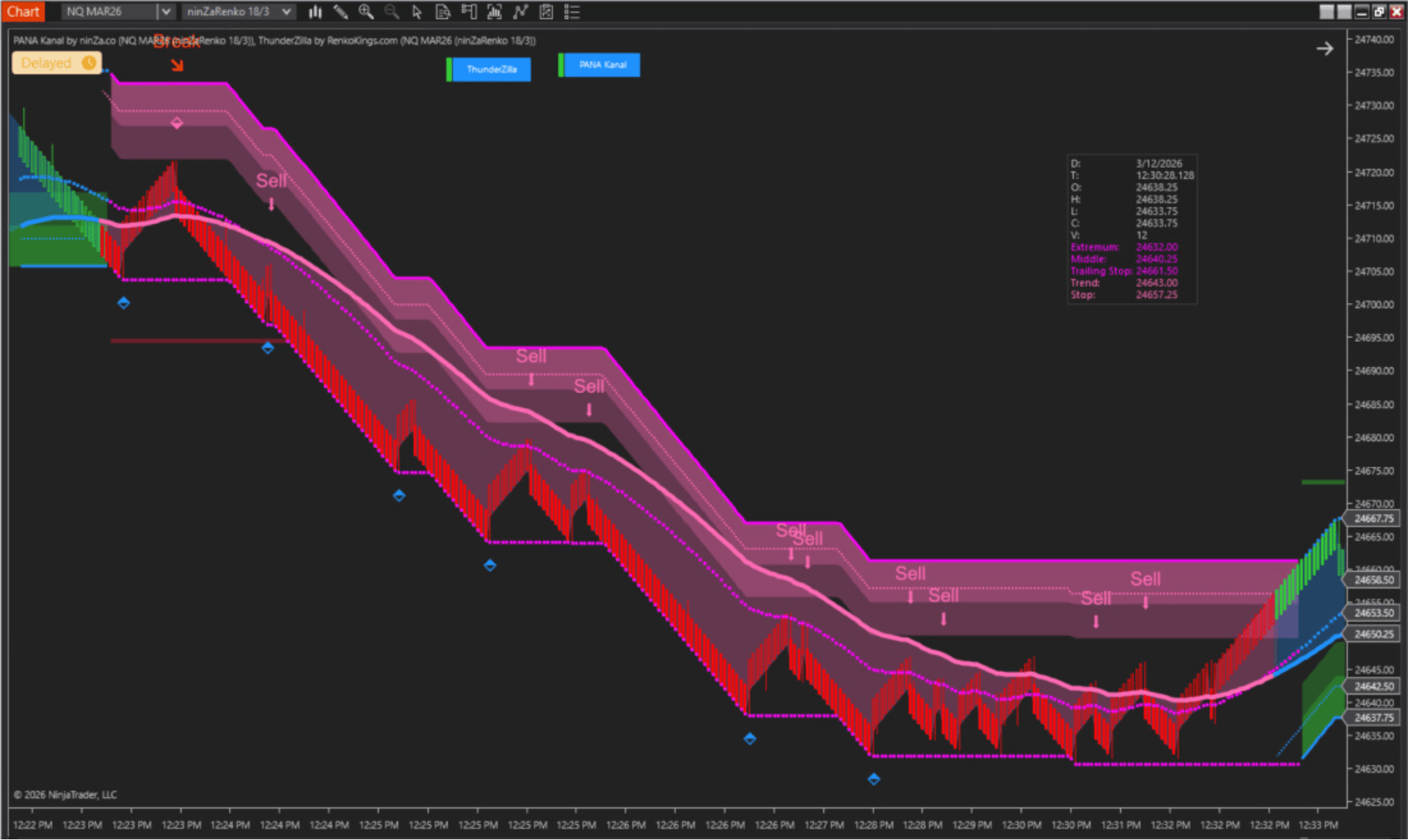Click the 24642.50 price marker
The image size is (1408, 840).
[1373, 687]
